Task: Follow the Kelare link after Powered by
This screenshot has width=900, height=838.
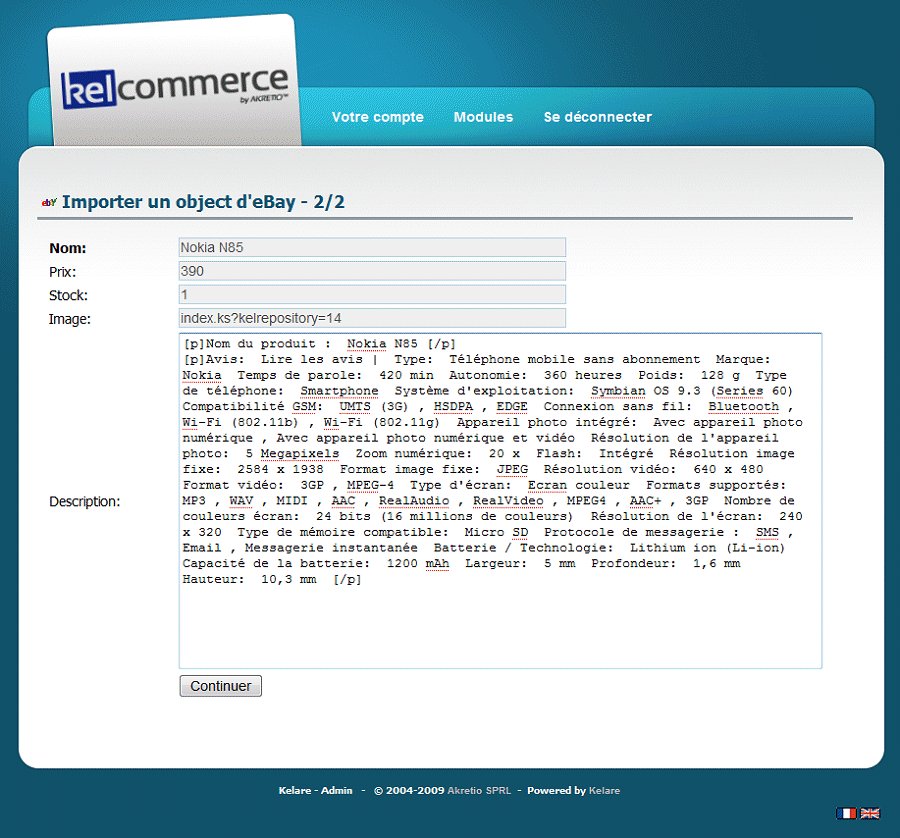Action: coord(604,791)
